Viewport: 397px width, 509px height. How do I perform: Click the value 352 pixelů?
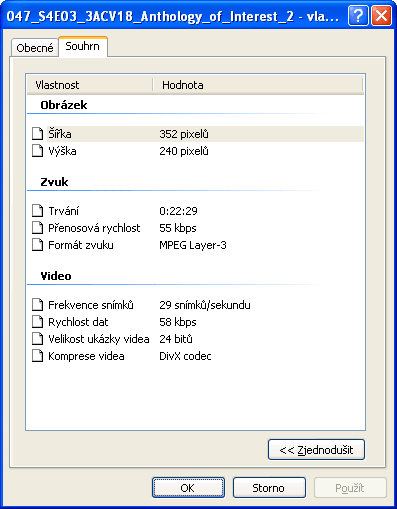184,134
